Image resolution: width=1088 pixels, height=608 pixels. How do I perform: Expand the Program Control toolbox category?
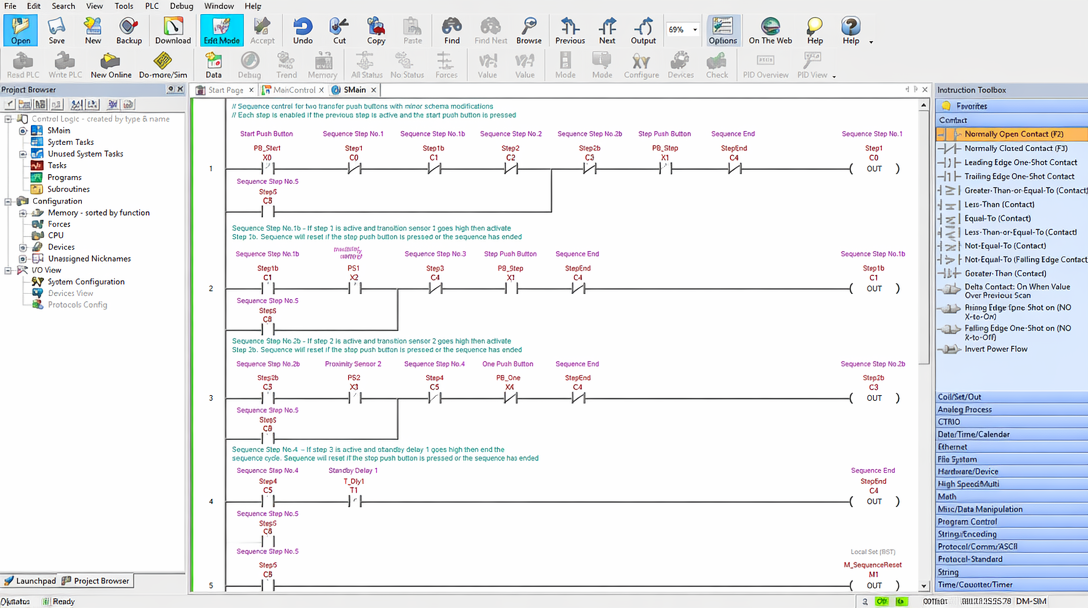(1012, 522)
